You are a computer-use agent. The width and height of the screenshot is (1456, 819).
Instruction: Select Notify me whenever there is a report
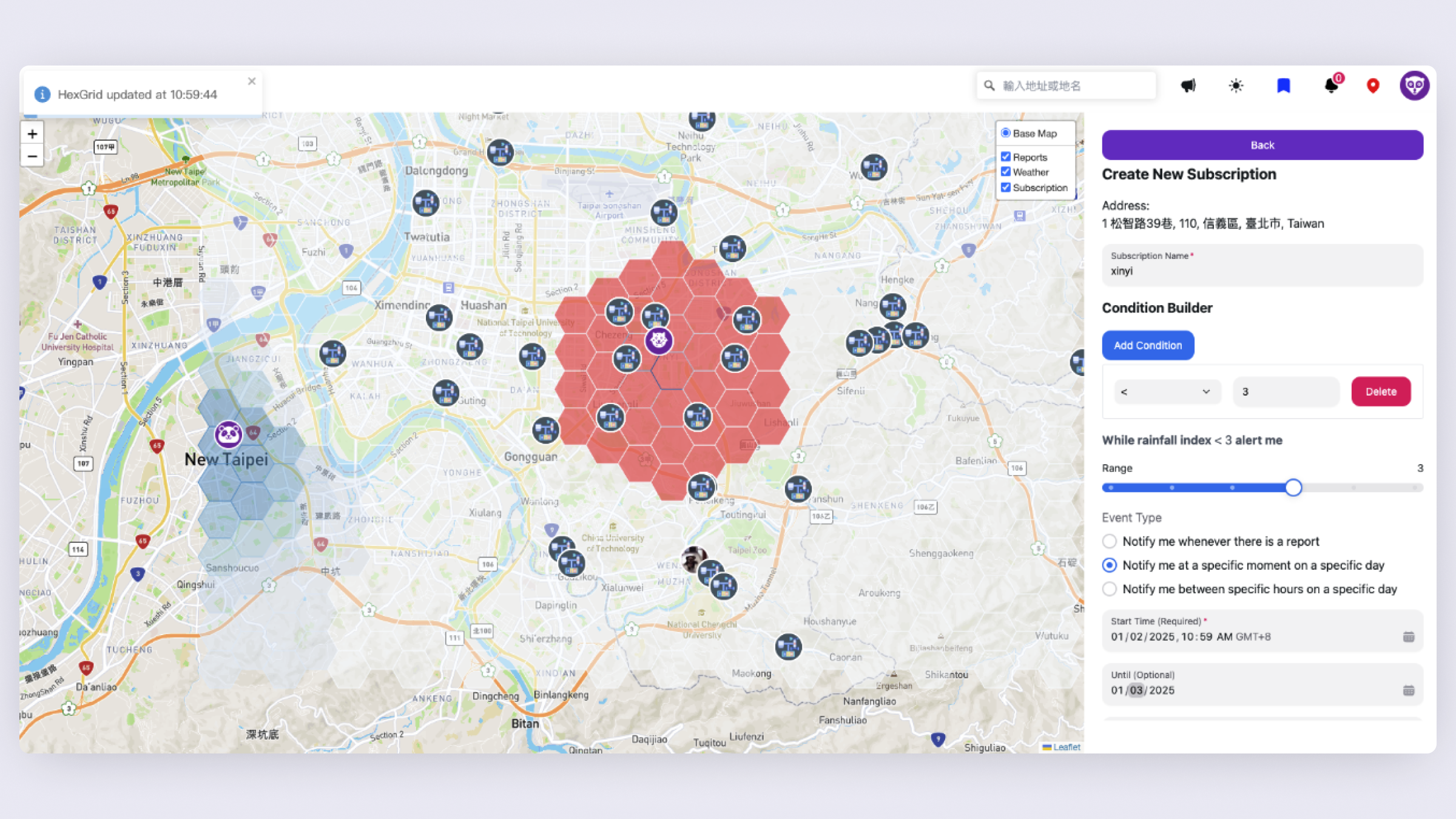click(1110, 541)
